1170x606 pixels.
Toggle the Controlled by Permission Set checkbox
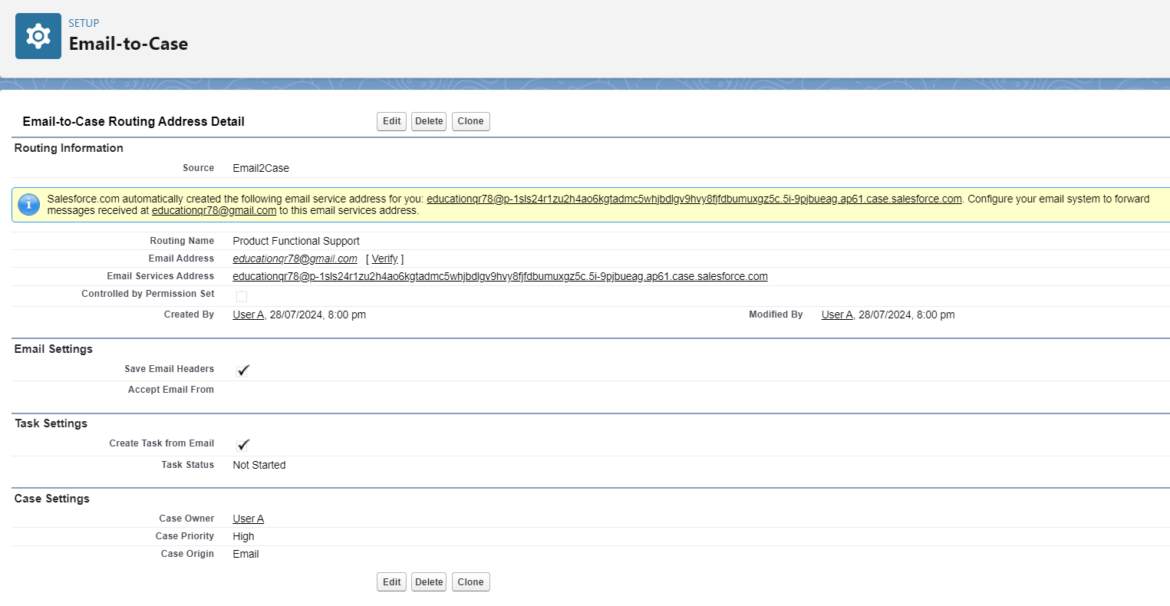pos(241,297)
